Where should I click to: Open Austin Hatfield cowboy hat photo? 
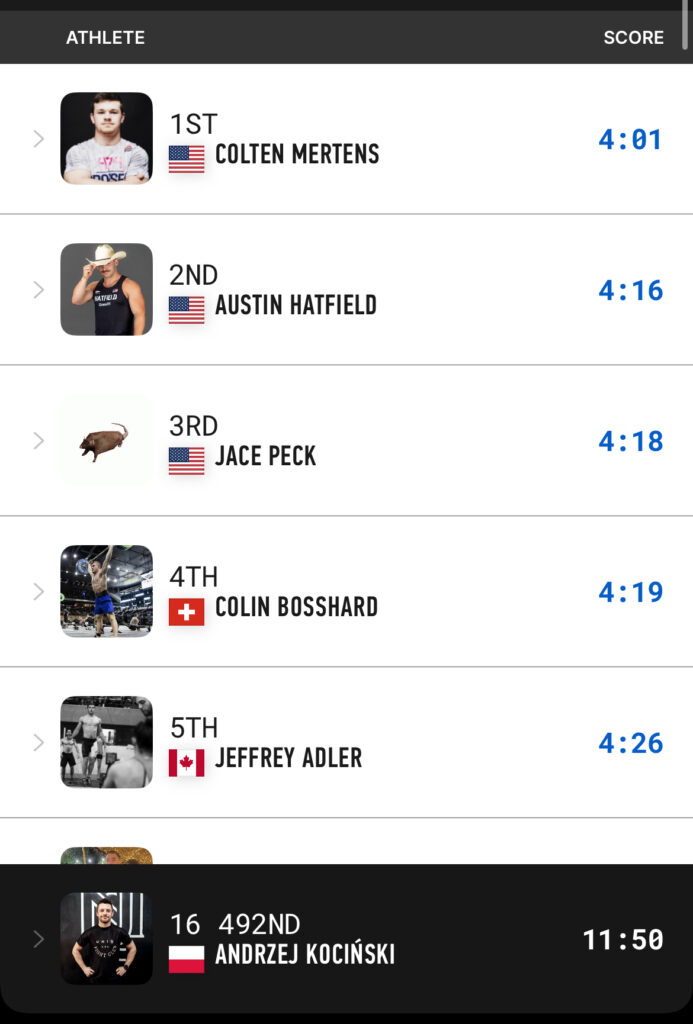coord(106,290)
